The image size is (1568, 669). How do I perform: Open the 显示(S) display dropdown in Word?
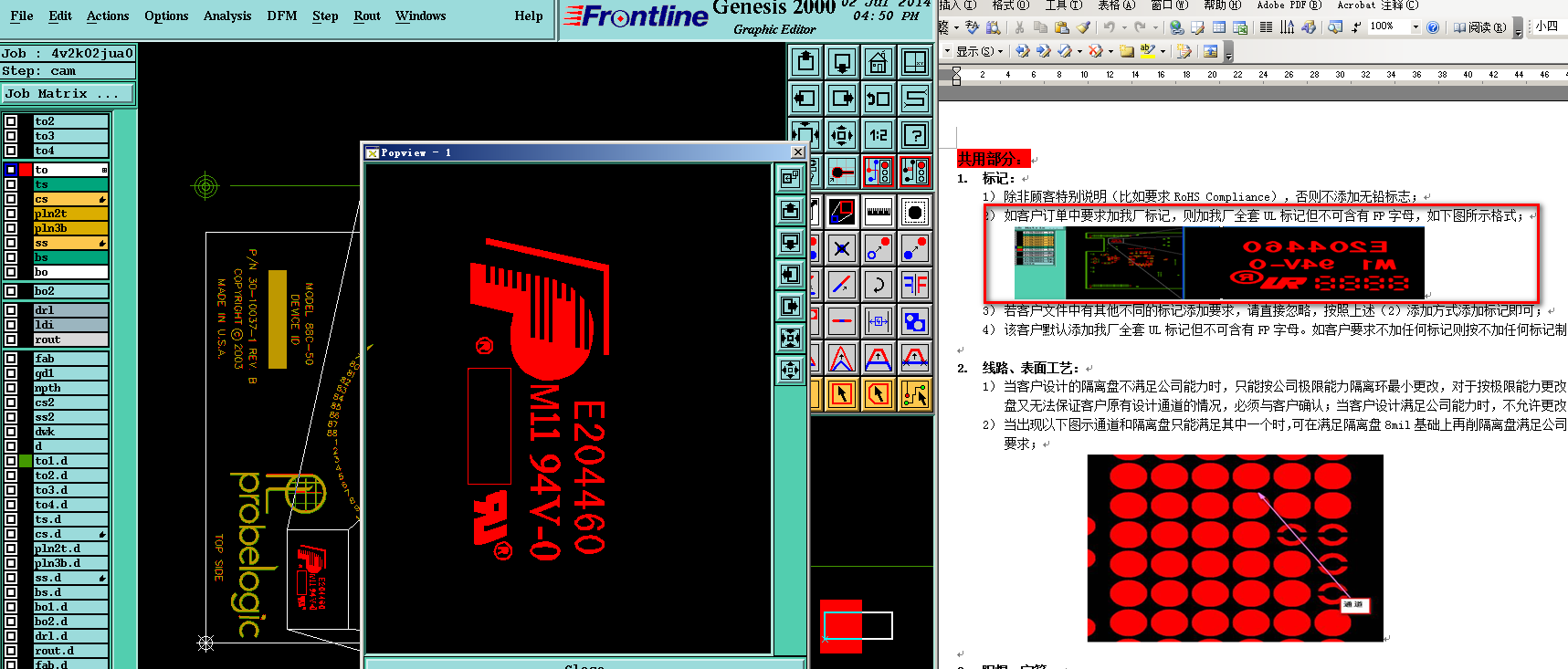[980, 51]
